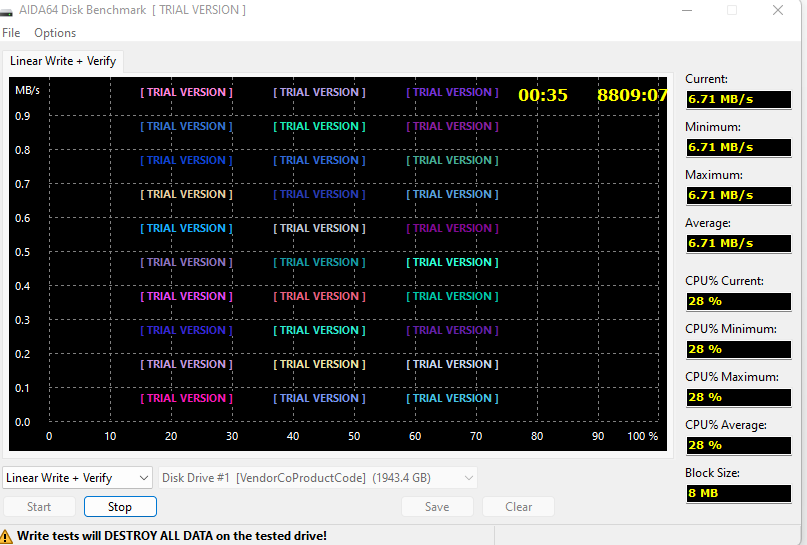Click the Clear button
Screen dimensions: 807x545
(518, 507)
